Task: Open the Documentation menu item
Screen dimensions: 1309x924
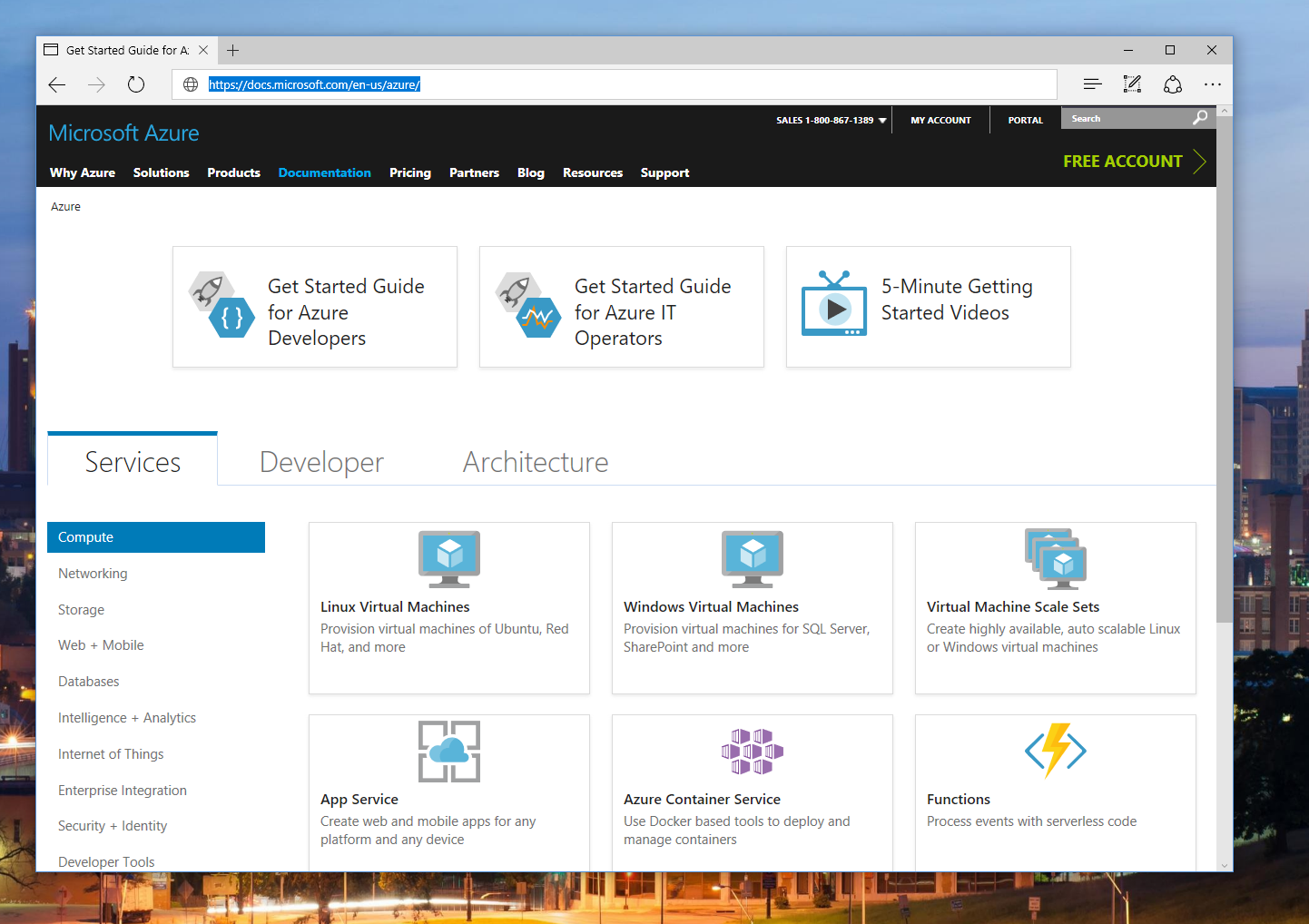Action: click(x=325, y=172)
